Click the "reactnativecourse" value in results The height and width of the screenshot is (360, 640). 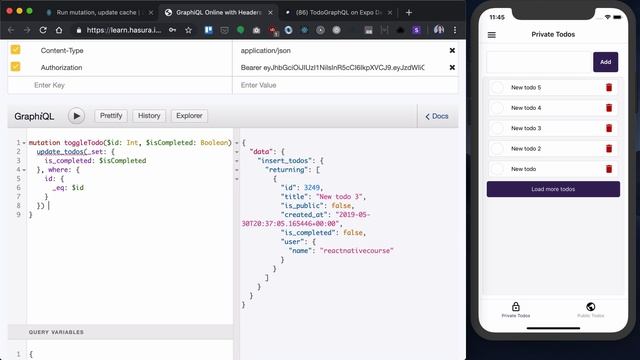pos(356,251)
